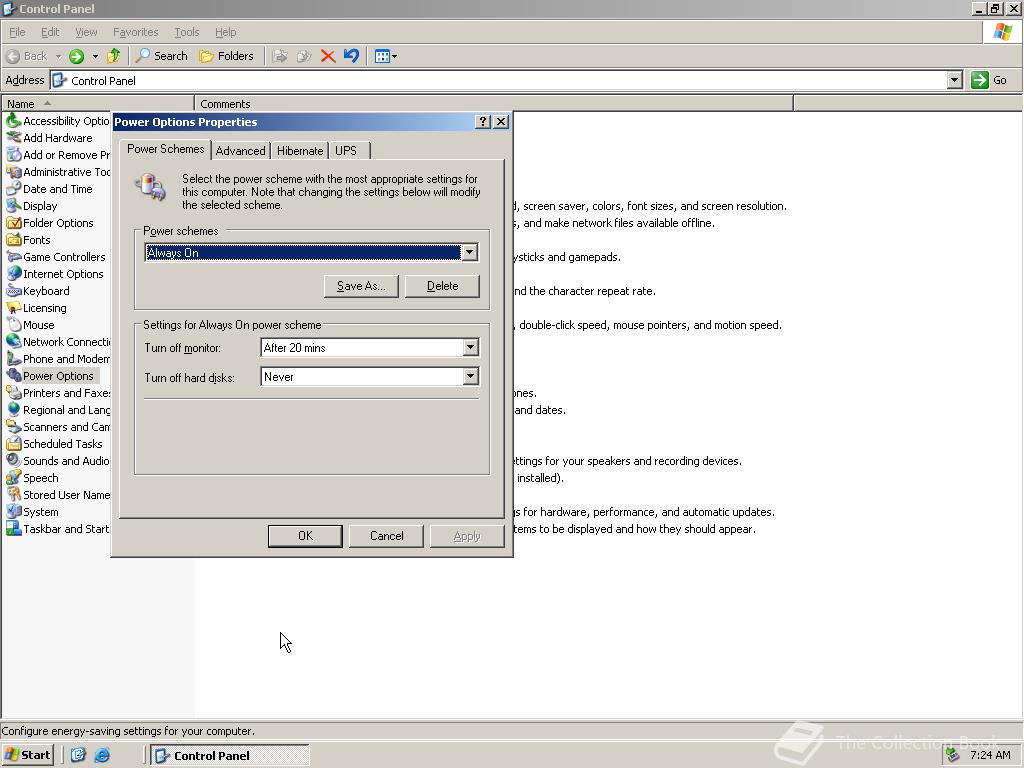Click the Up folder toolbar icon

[x=114, y=56]
